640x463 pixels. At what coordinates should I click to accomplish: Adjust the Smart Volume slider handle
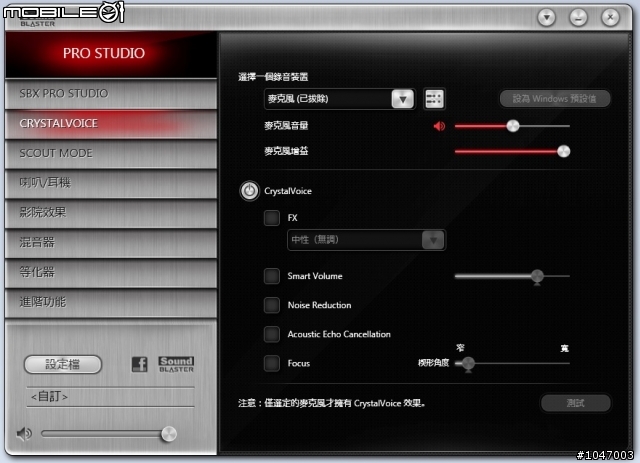pyautogui.click(x=537, y=276)
